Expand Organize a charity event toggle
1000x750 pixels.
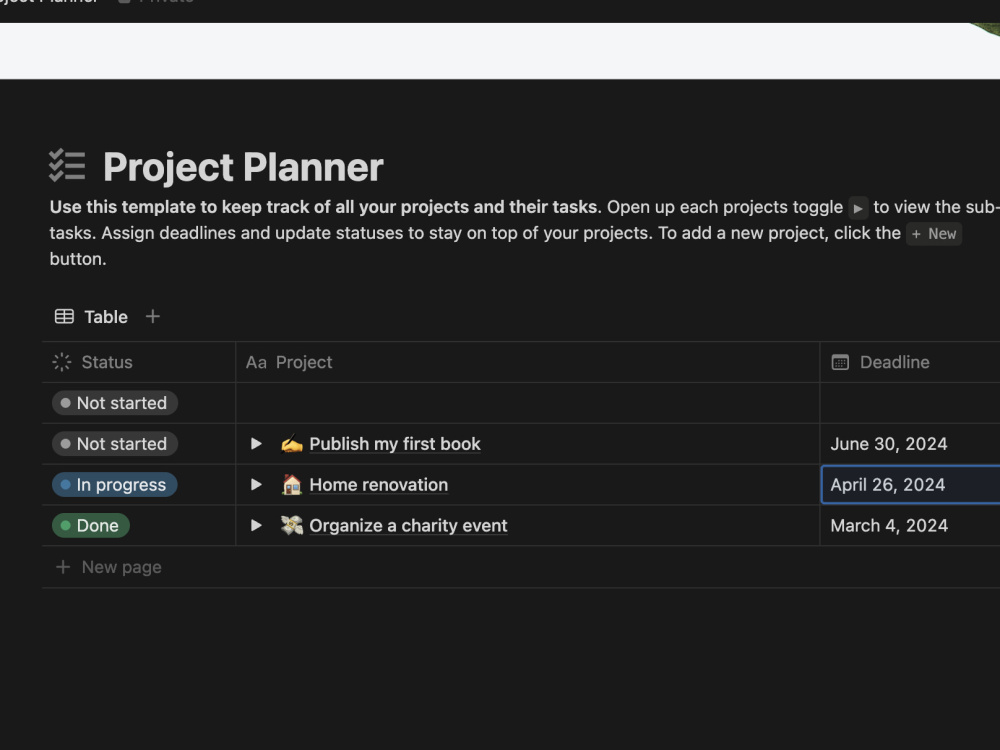[x=256, y=525]
